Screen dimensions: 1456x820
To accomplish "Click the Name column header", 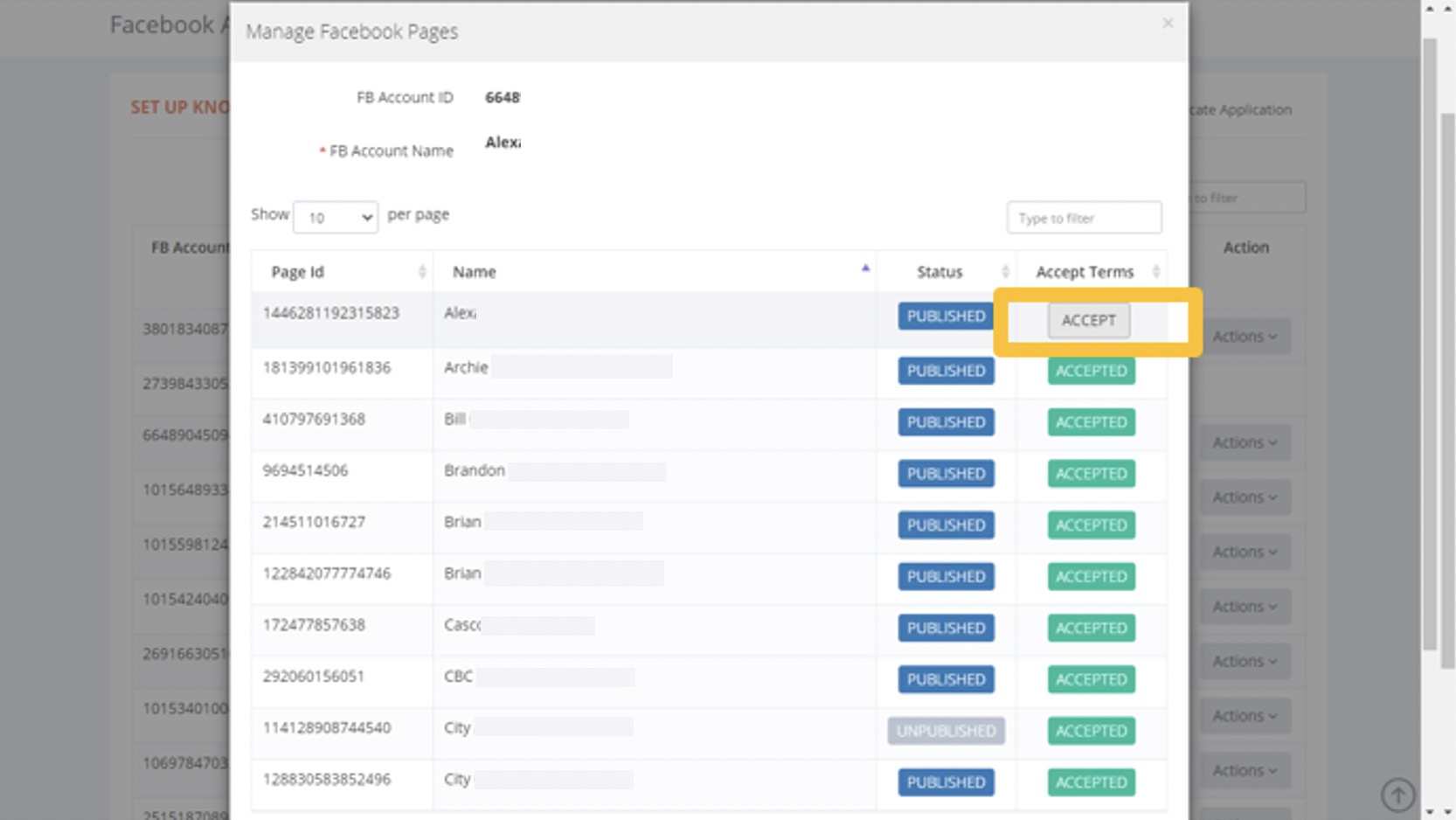I will tap(475, 272).
